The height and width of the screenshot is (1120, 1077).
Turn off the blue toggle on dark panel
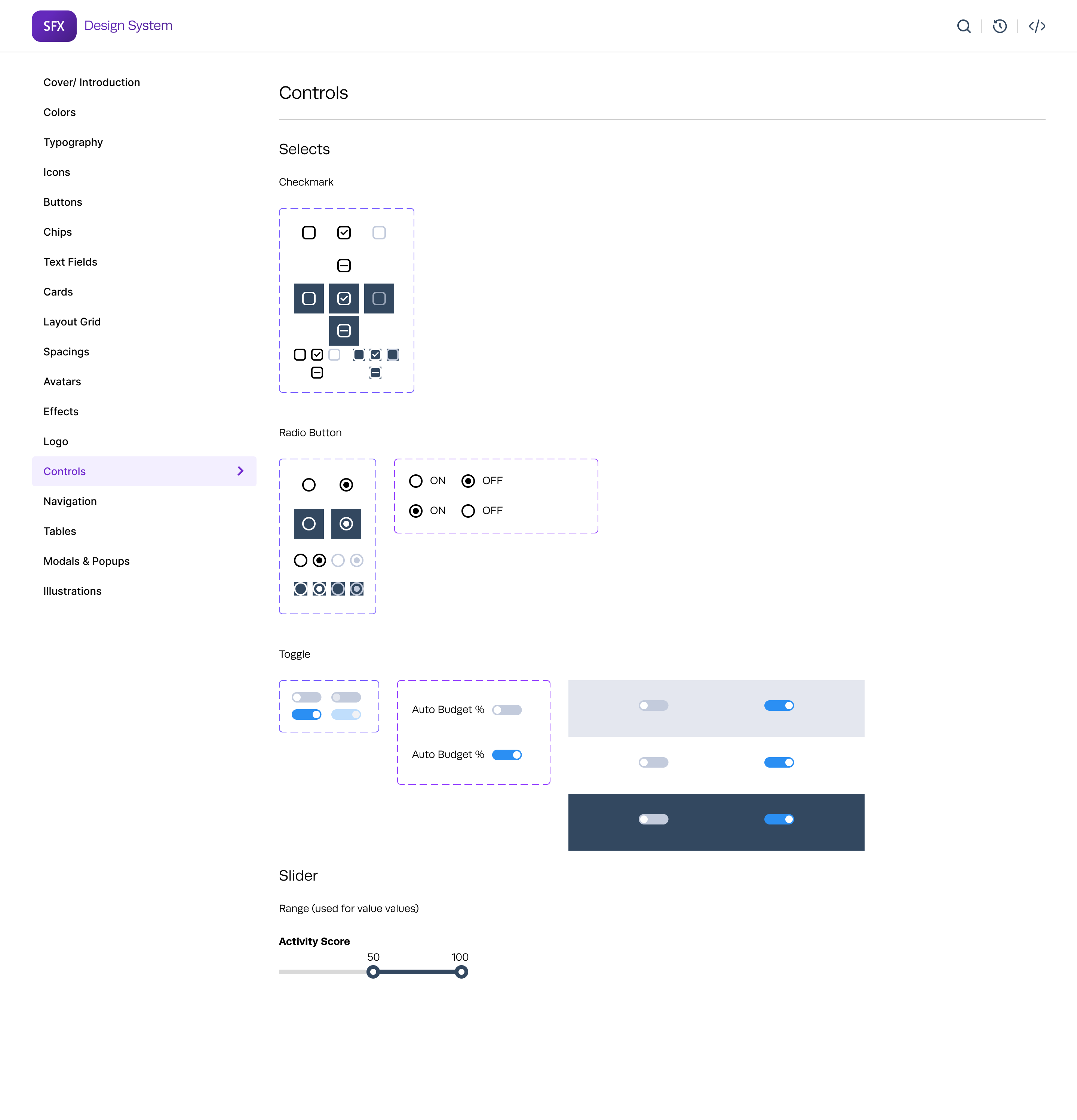coord(779,820)
